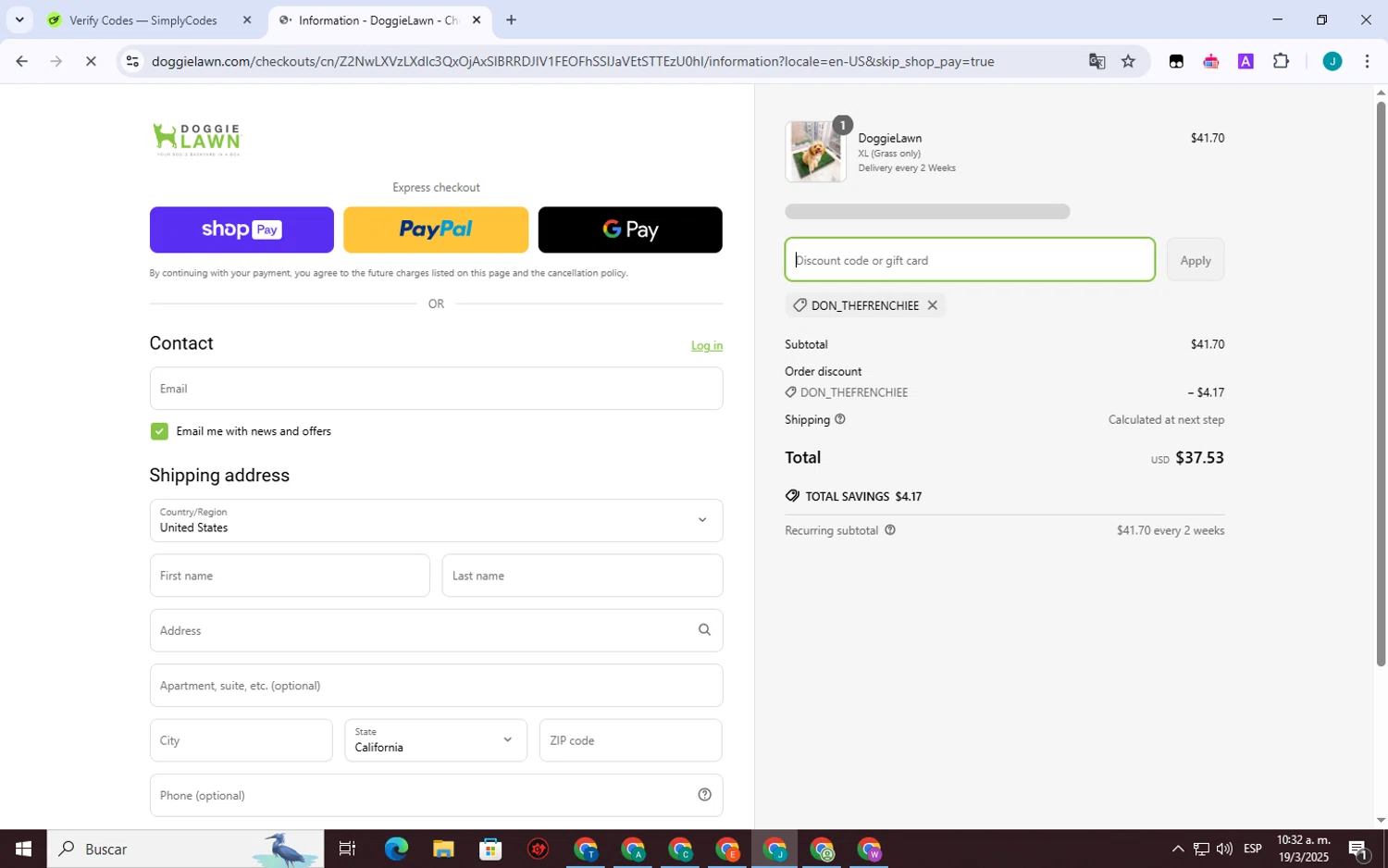Open the black square extension icon

tap(1176, 62)
